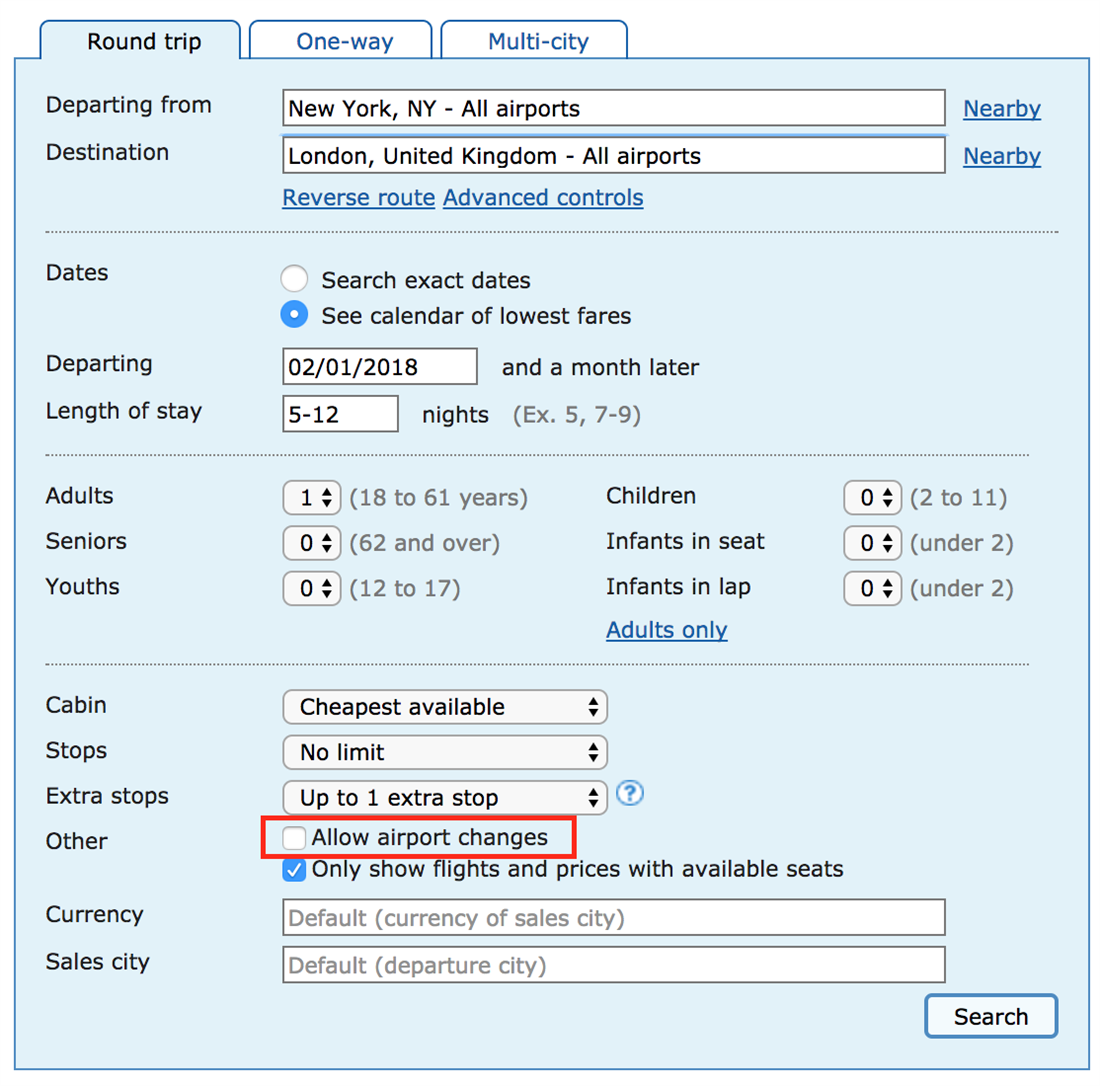The image size is (1100, 1086).
Task: Choose See calendar of lowest fares
Action: click(294, 315)
